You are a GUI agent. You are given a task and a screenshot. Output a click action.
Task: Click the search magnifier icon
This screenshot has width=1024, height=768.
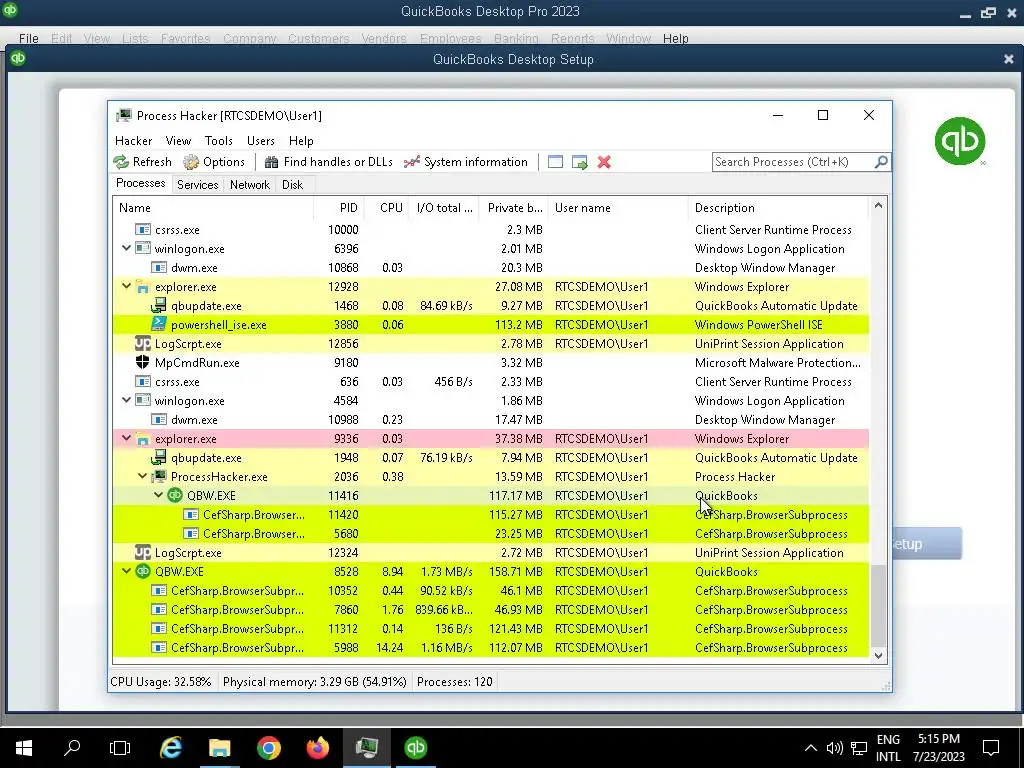[881, 161]
